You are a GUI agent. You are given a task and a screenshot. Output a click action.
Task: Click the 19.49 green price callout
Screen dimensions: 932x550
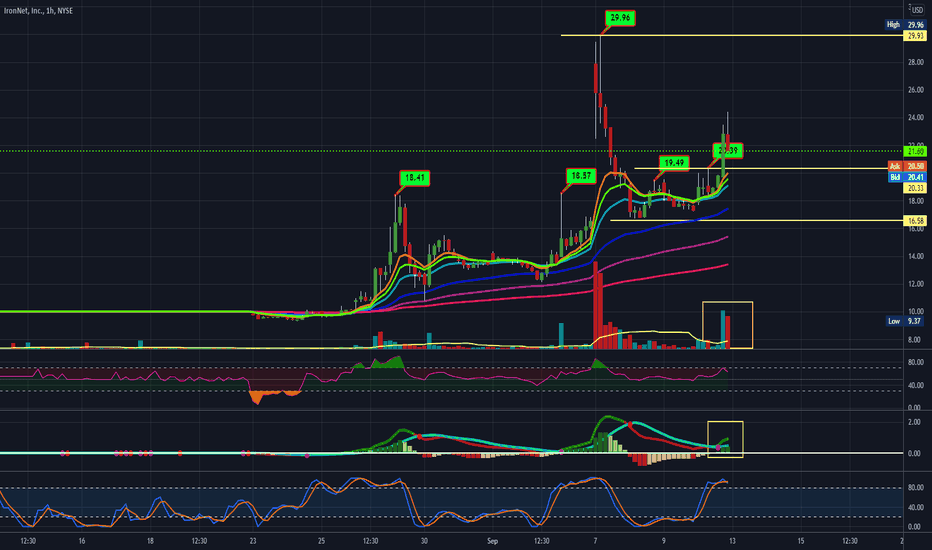pos(673,162)
